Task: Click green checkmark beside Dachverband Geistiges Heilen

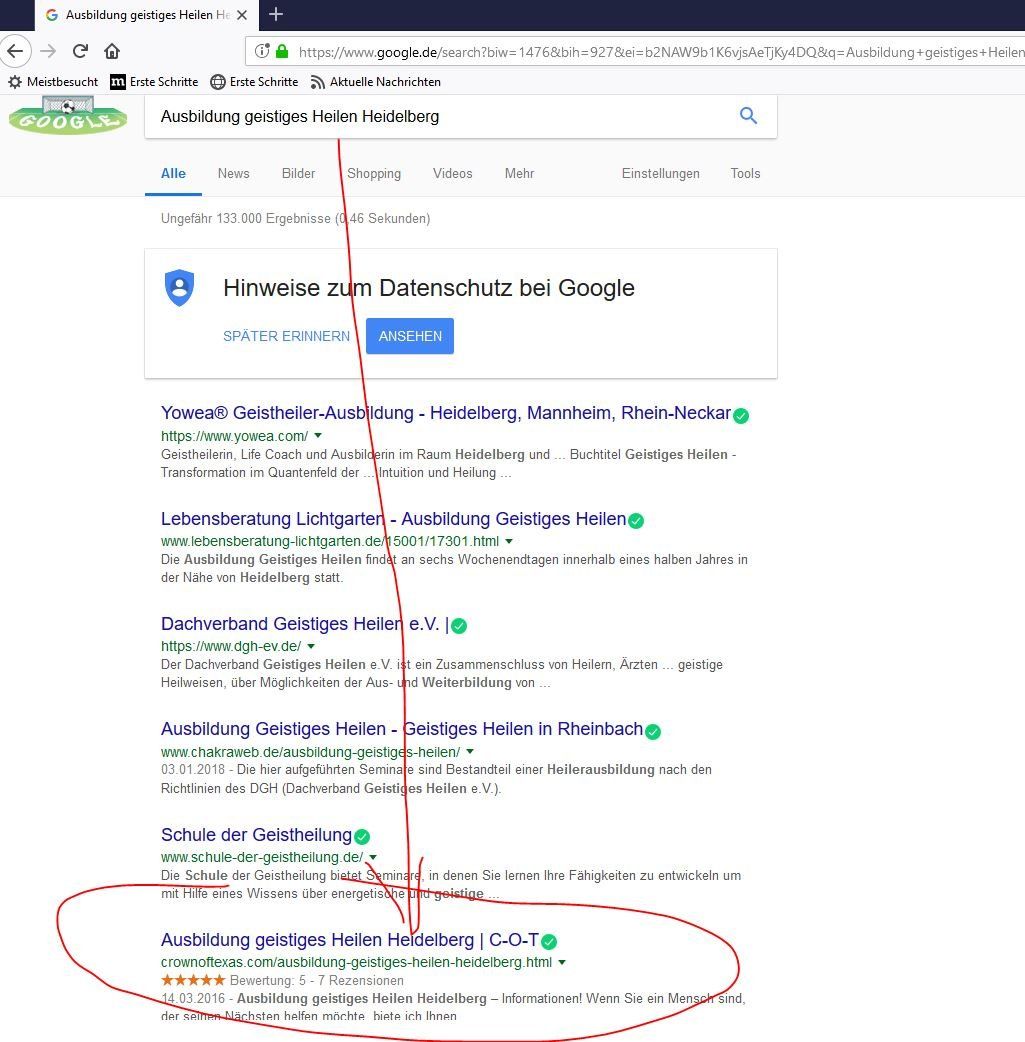Action: coord(459,625)
